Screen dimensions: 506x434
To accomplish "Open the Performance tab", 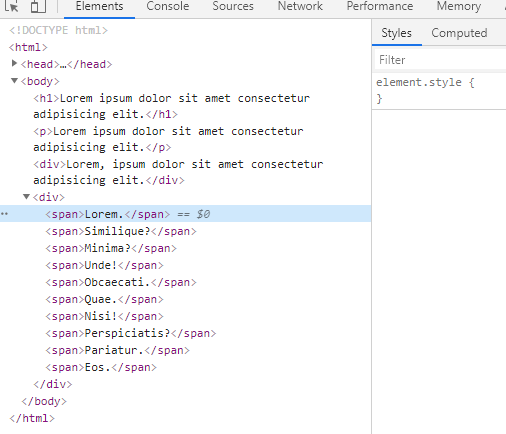I will (380, 6).
